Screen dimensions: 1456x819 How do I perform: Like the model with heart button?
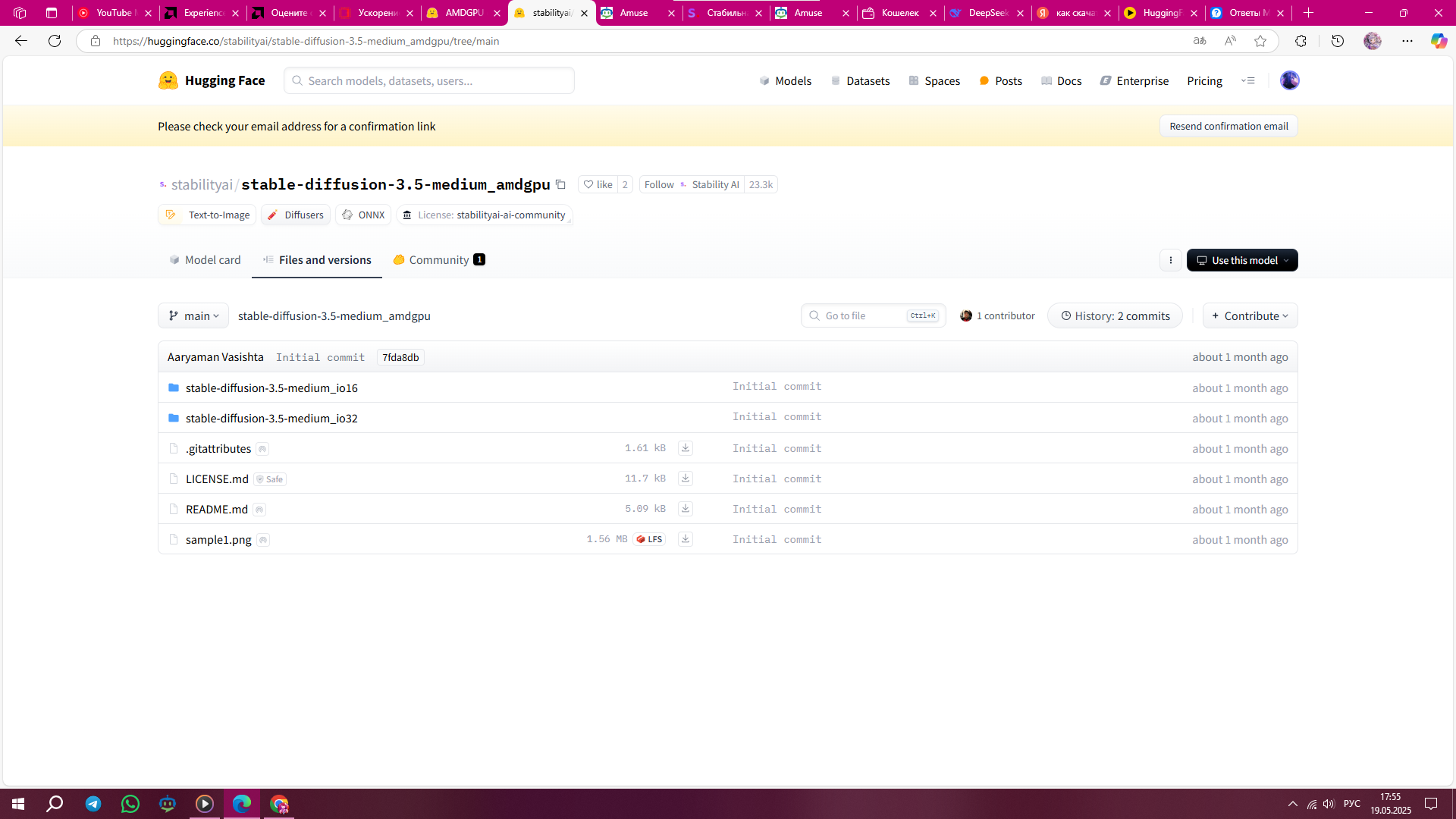tap(598, 184)
